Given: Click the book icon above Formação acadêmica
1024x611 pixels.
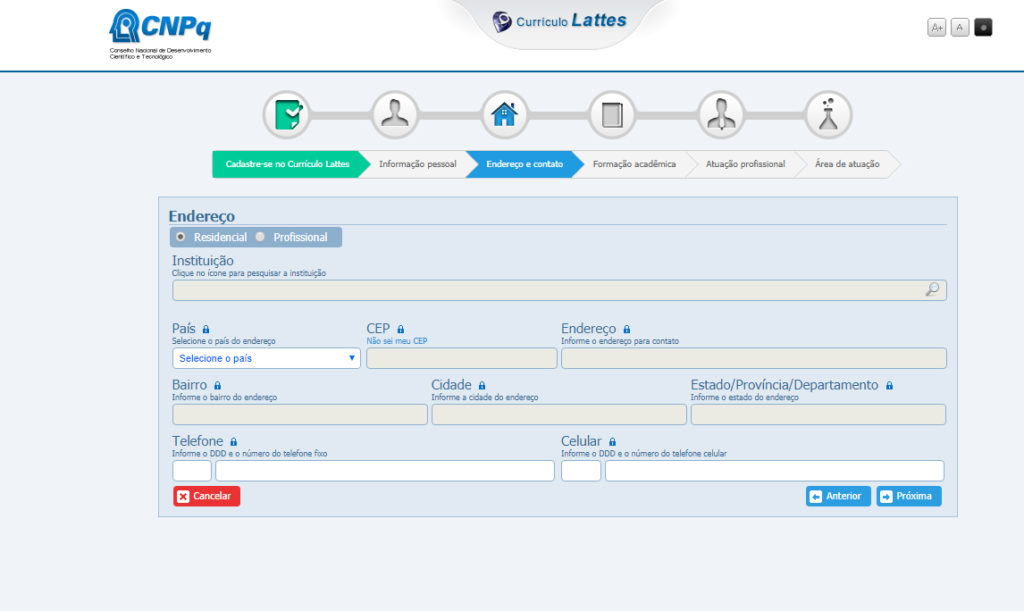Looking at the screenshot, I should (611, 113).
